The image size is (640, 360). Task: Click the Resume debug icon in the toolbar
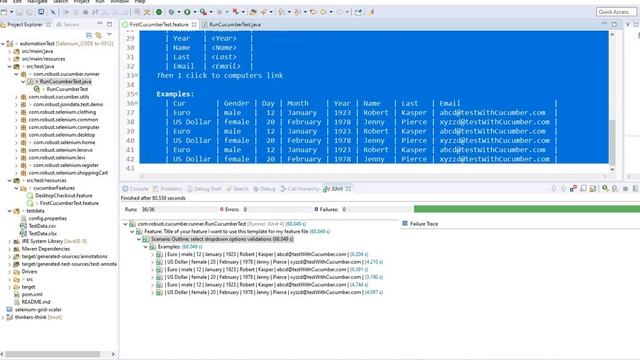(66, 12)
